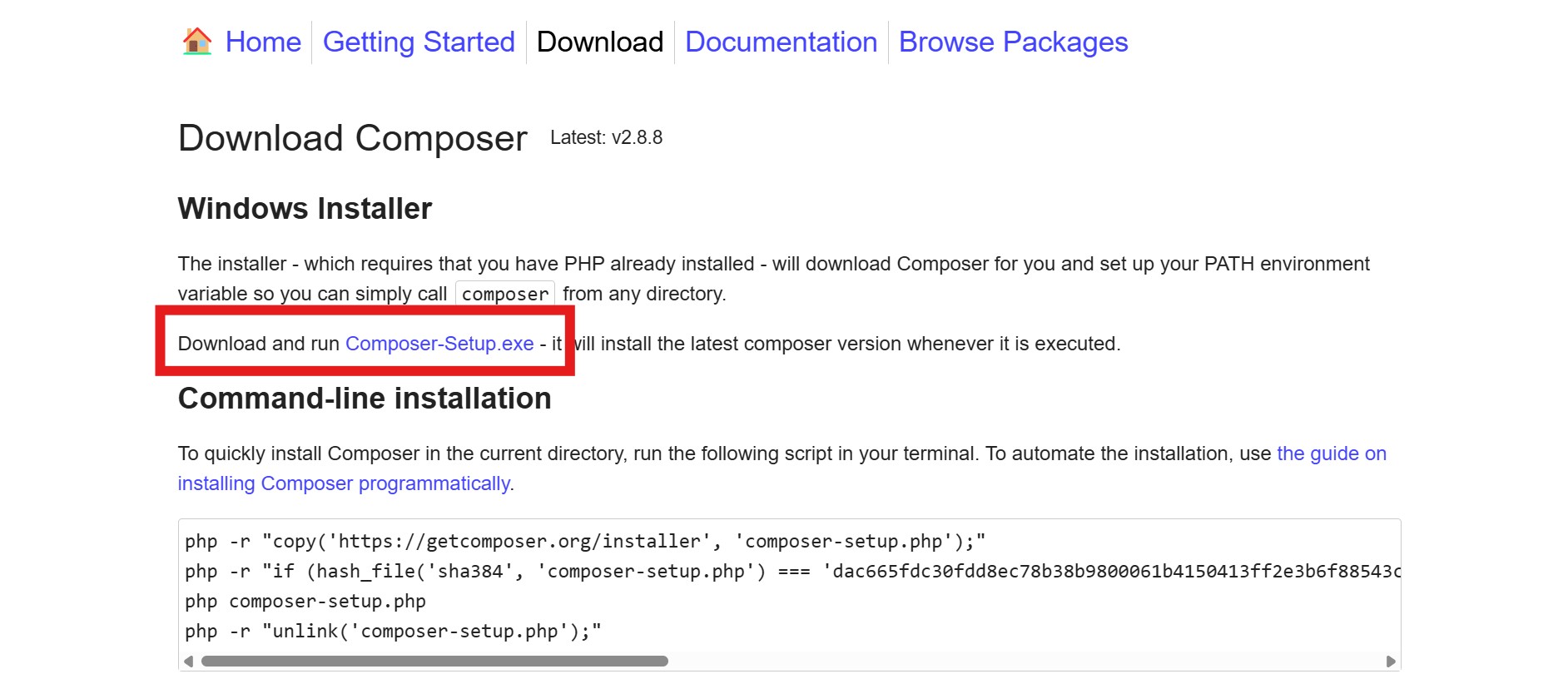Click the horizontal scrollbar thumb under code

(433, 662)
